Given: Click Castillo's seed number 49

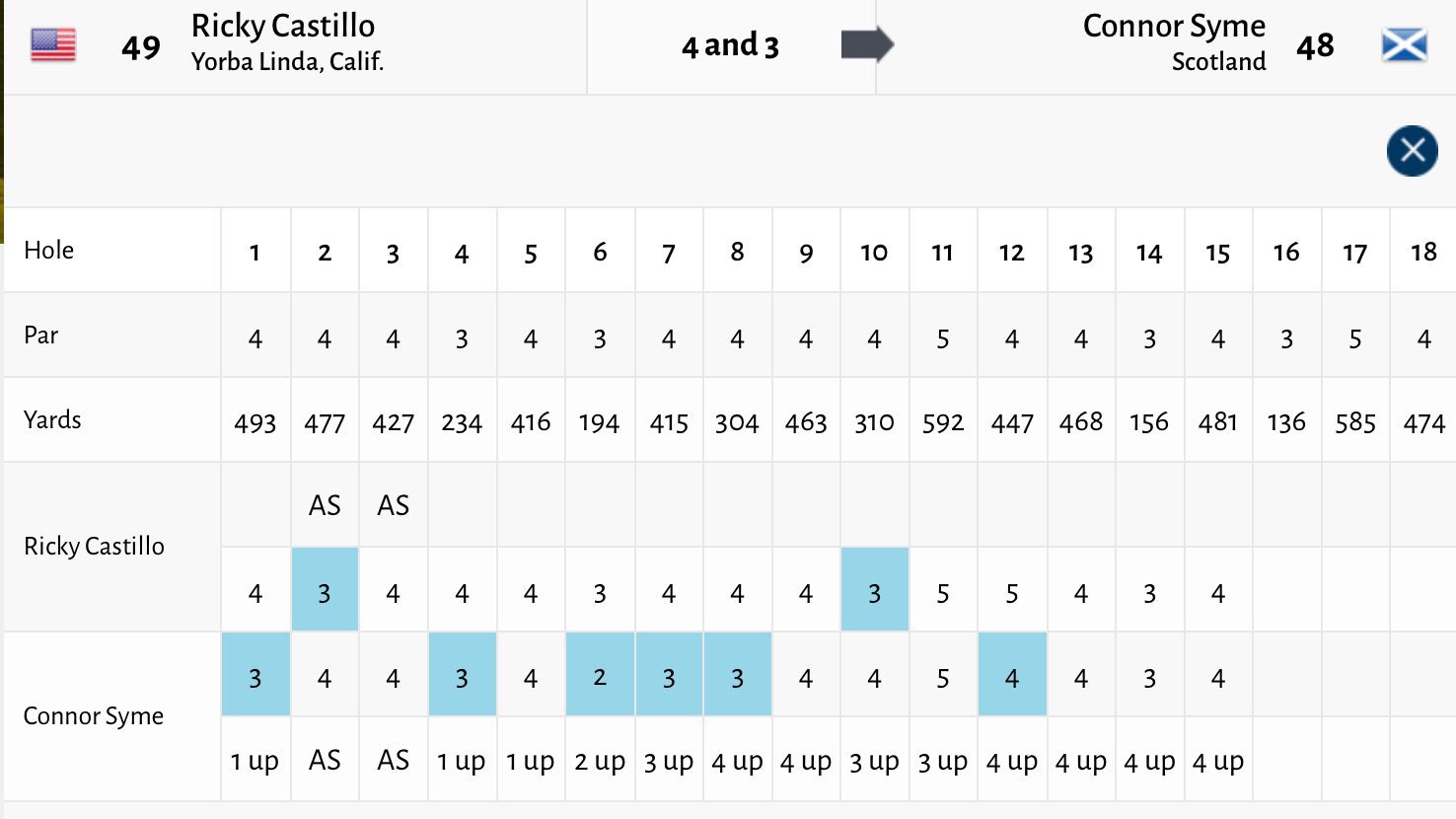Looking at the screenshot, I should [x=141, y=47].
